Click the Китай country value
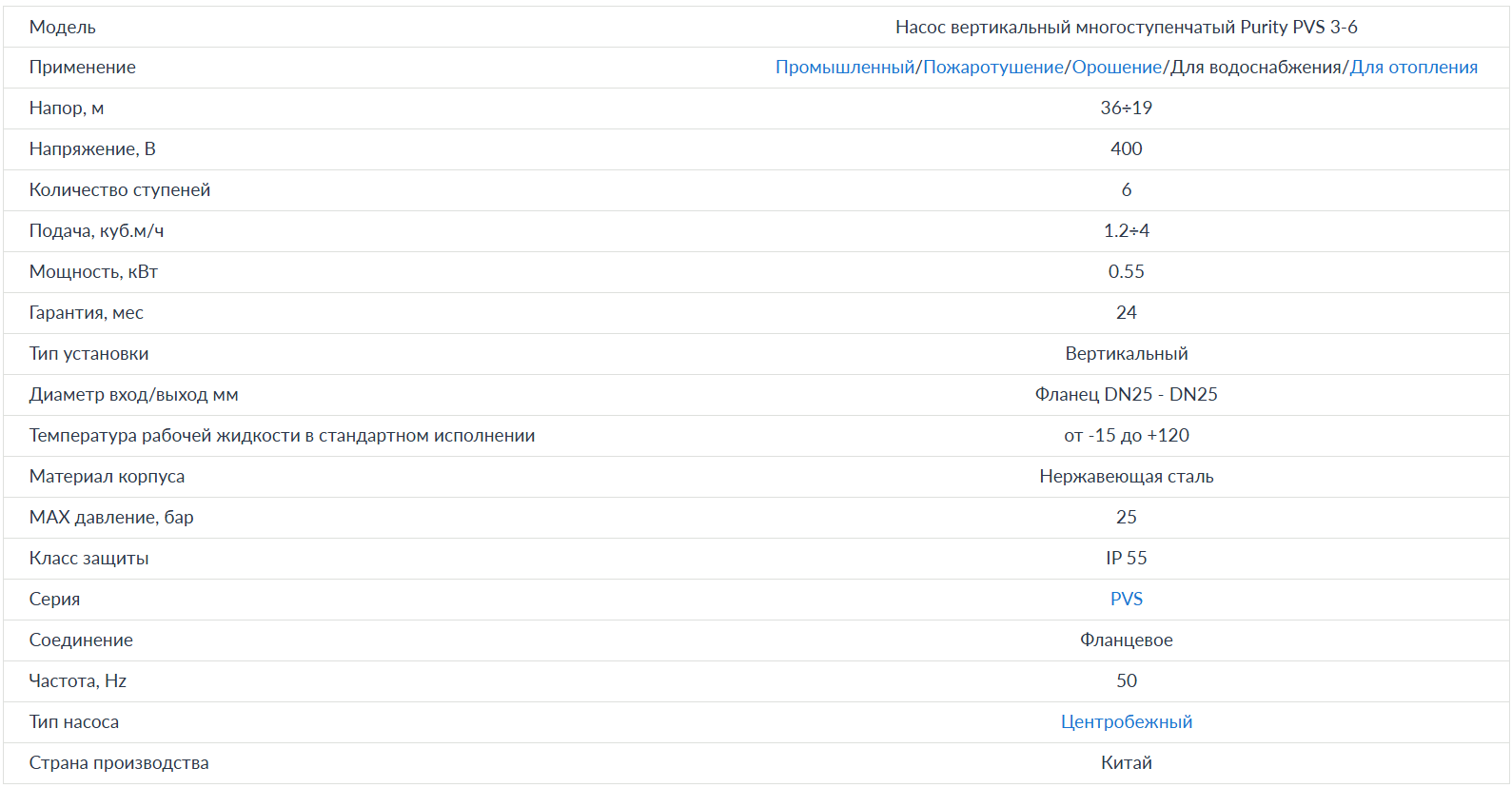Image resolution: width=1512 pixels, height=788 pixels. click(1126, 763)
